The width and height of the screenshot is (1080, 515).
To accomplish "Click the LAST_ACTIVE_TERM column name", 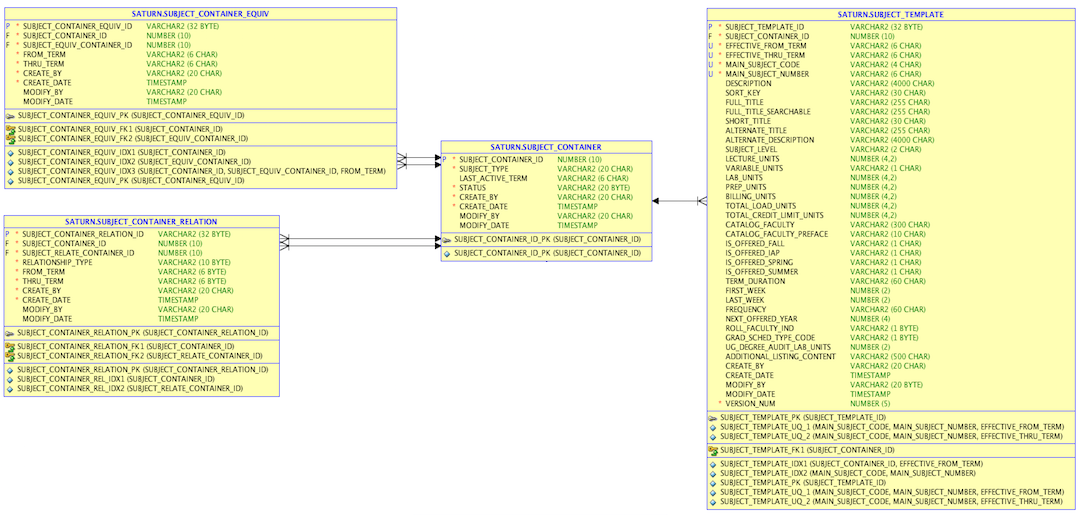I will tap(493, 178).
